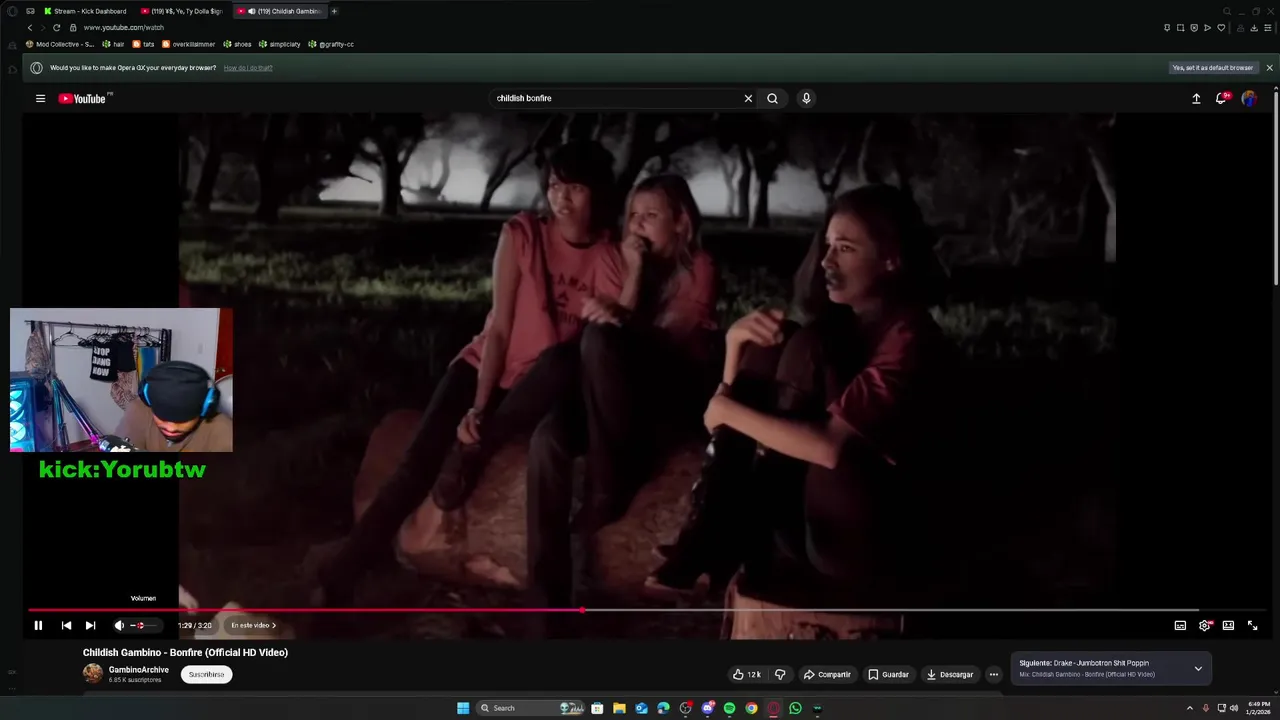Open the 'tats' bookmark
The image size is (1280, 720).
[144, 44]
